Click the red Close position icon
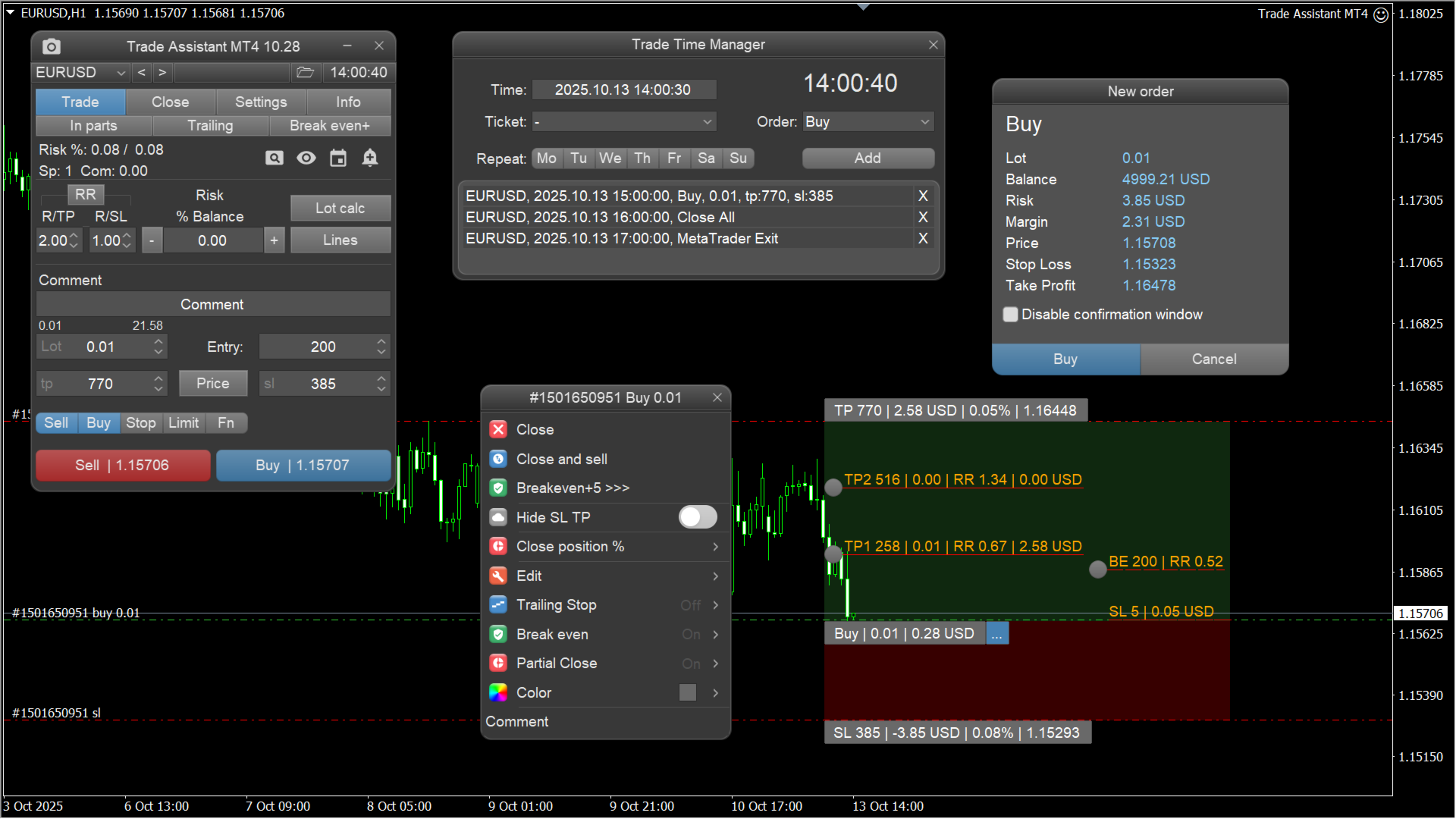This screenshot has height=819, width=1456. pos(498,547)
